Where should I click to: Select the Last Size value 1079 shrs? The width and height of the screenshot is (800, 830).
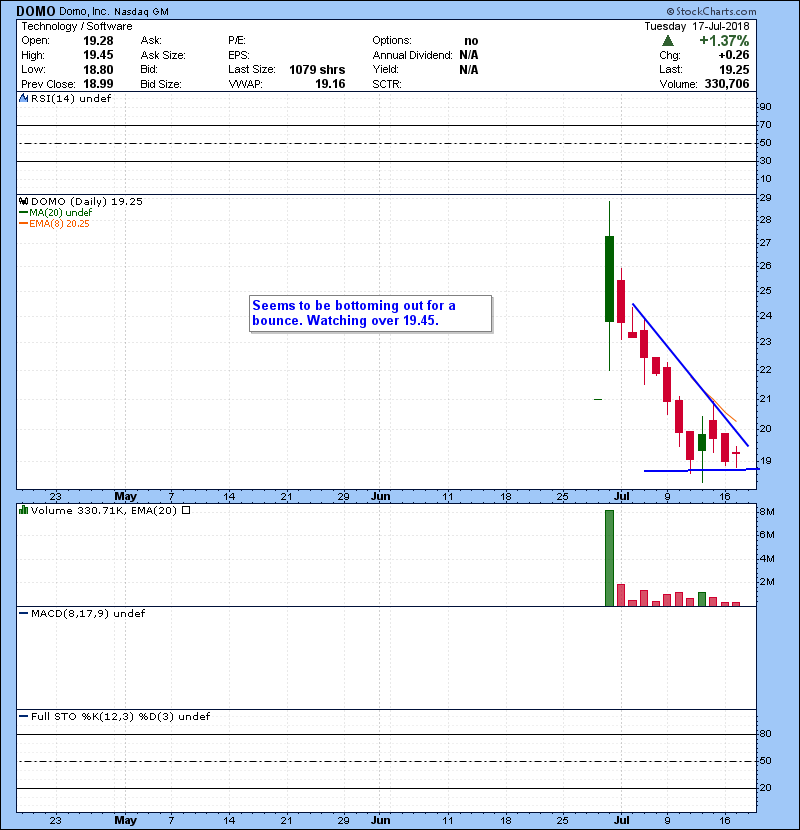click(x=317, y=69)
